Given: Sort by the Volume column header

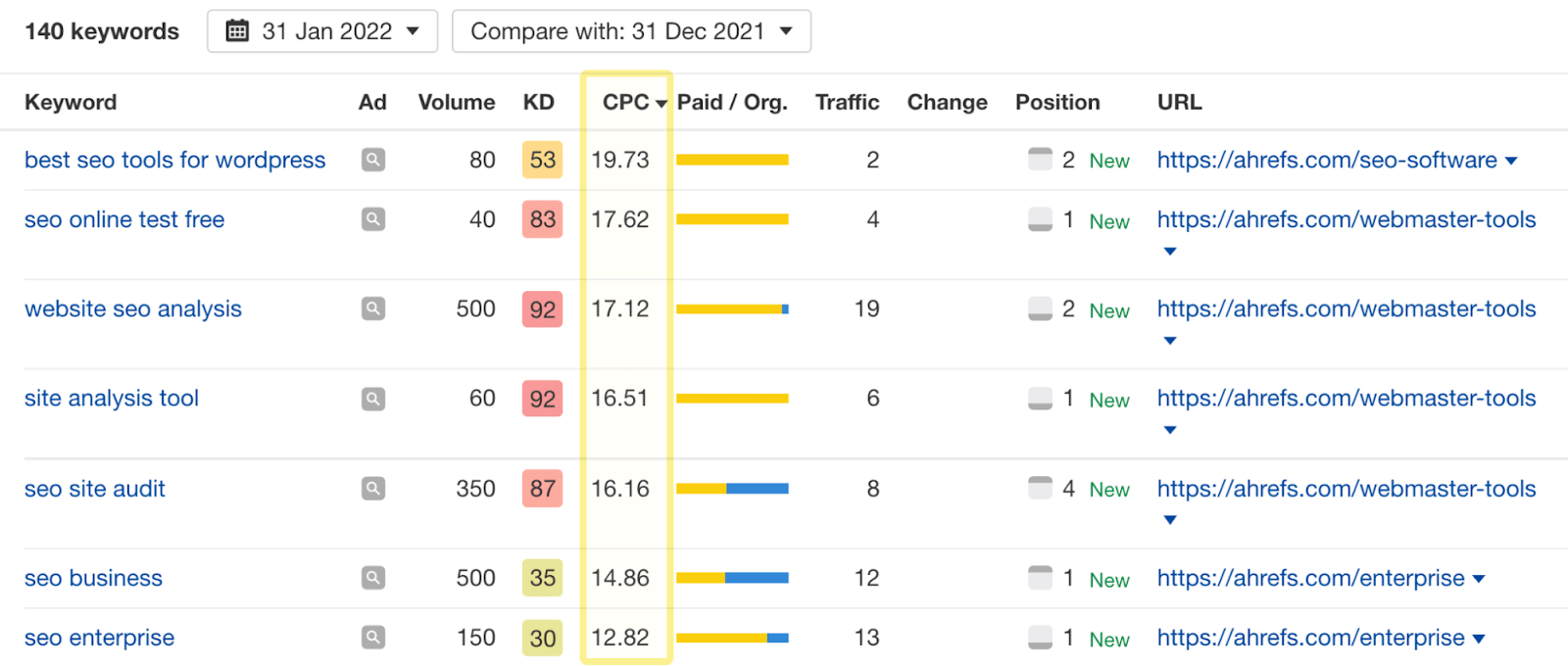Looking at the screenshot, I should point(456,103).
